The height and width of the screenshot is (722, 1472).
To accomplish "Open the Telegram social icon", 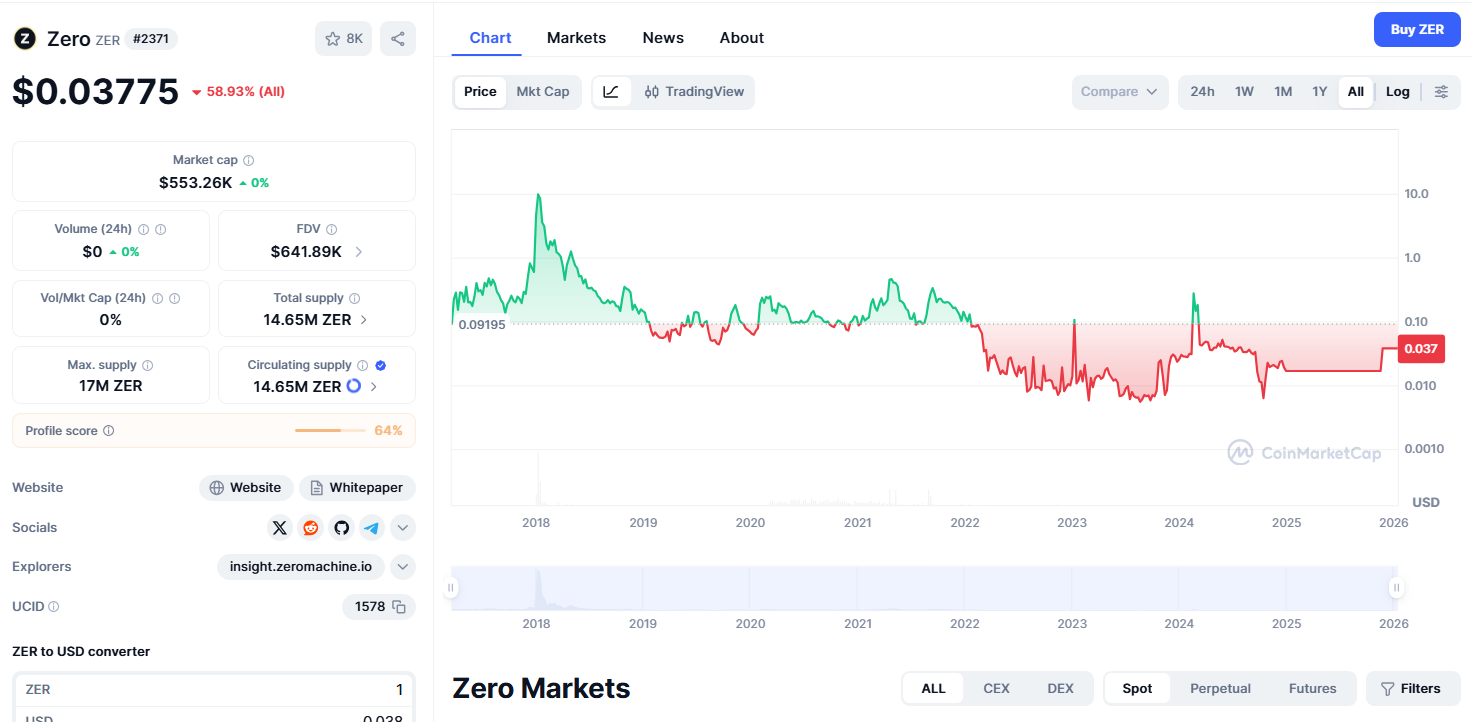I will click(x=372, y=528).
